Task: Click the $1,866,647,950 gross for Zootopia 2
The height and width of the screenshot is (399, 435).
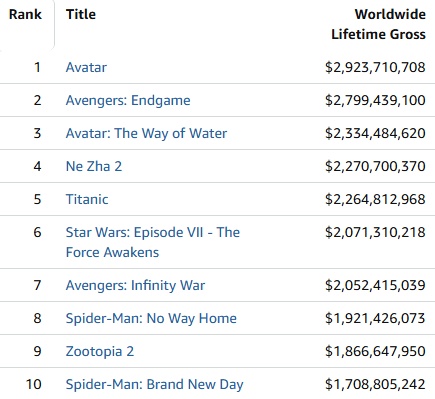Action: coord(375,351)
